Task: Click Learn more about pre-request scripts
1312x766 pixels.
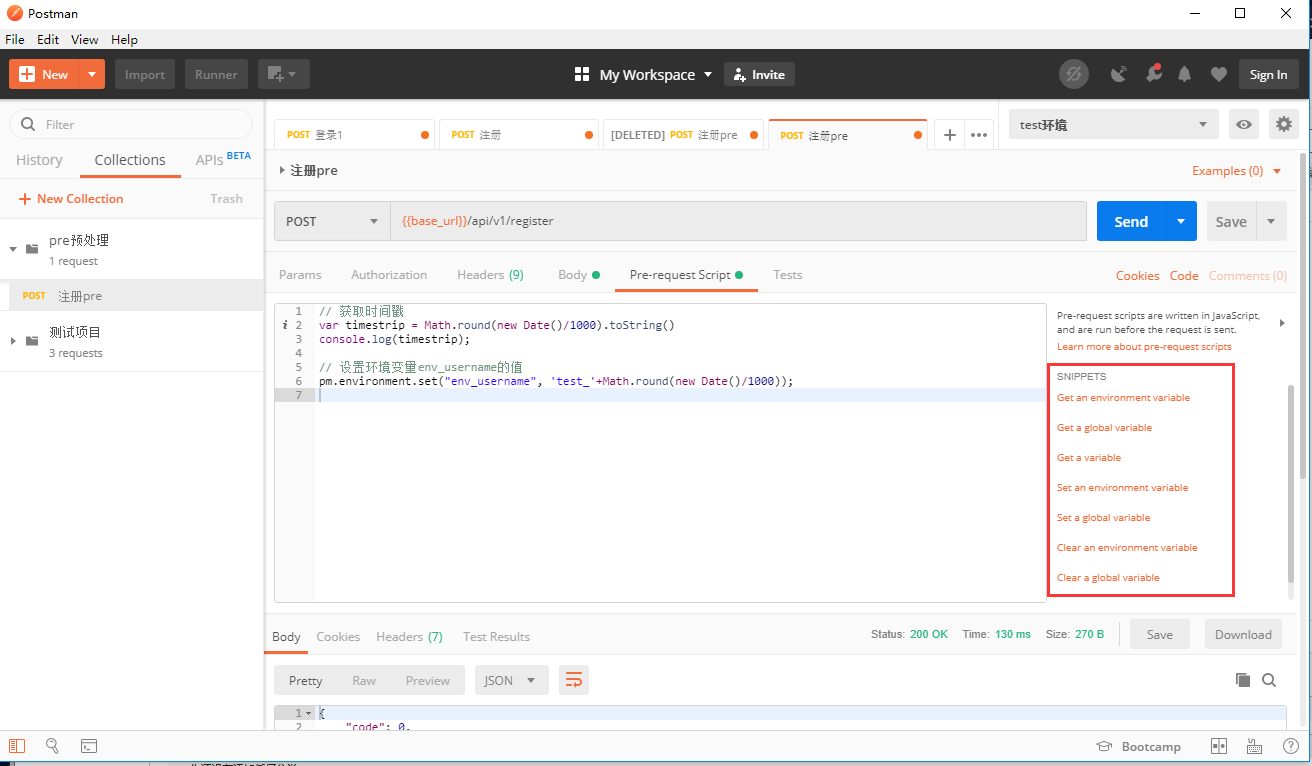Action: tap(1144, 346)
